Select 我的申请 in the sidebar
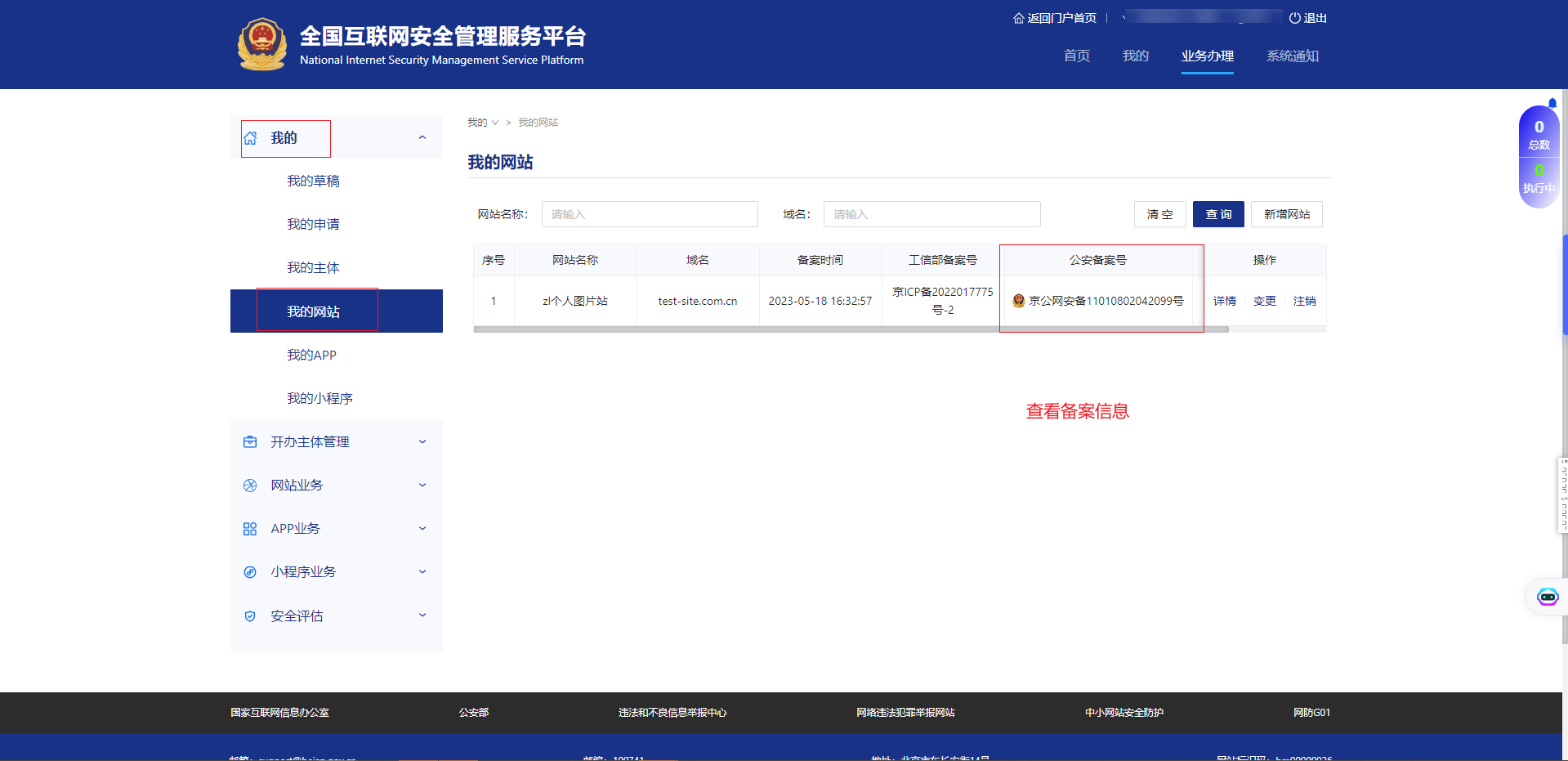This screenshot has width=1568, height=761. [313, 224]
